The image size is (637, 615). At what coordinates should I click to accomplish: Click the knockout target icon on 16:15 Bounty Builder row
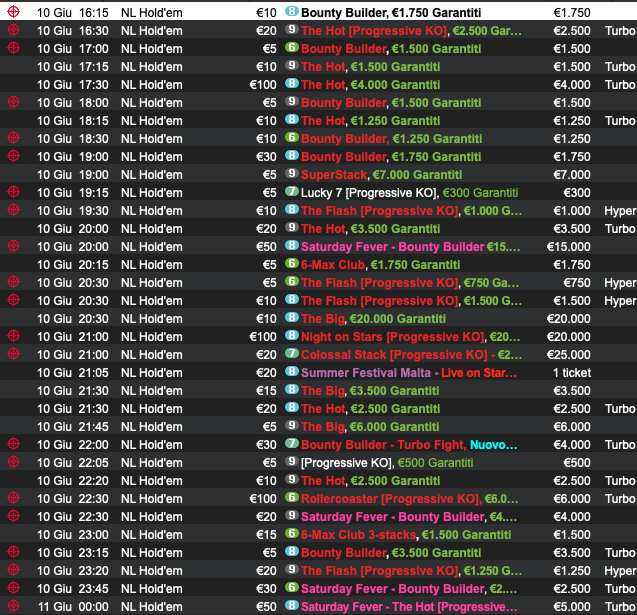[13, 12]
